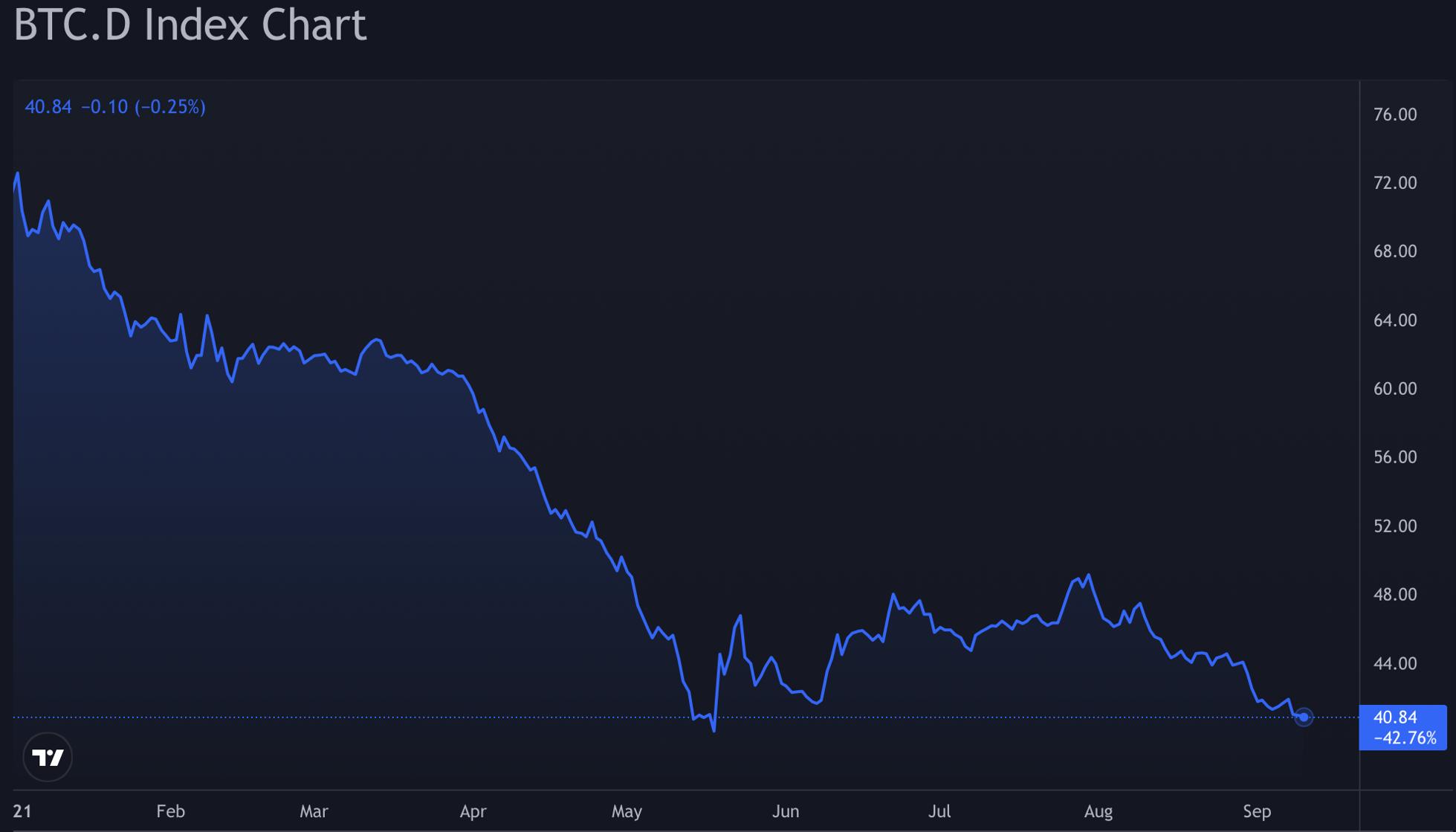1456x832 pixels.
Task: Select the Jun label on time axis
Action: [x=786, y=811]
